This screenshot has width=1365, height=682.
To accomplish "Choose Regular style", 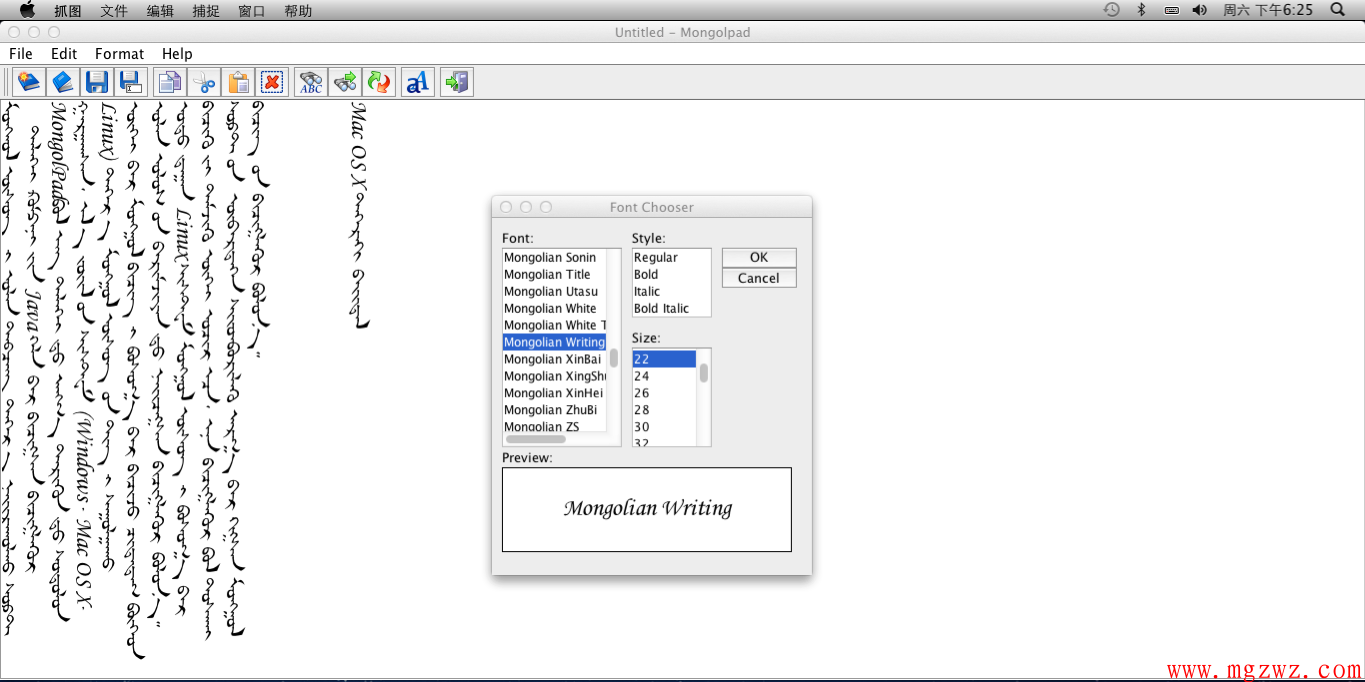I will (671, 257).
